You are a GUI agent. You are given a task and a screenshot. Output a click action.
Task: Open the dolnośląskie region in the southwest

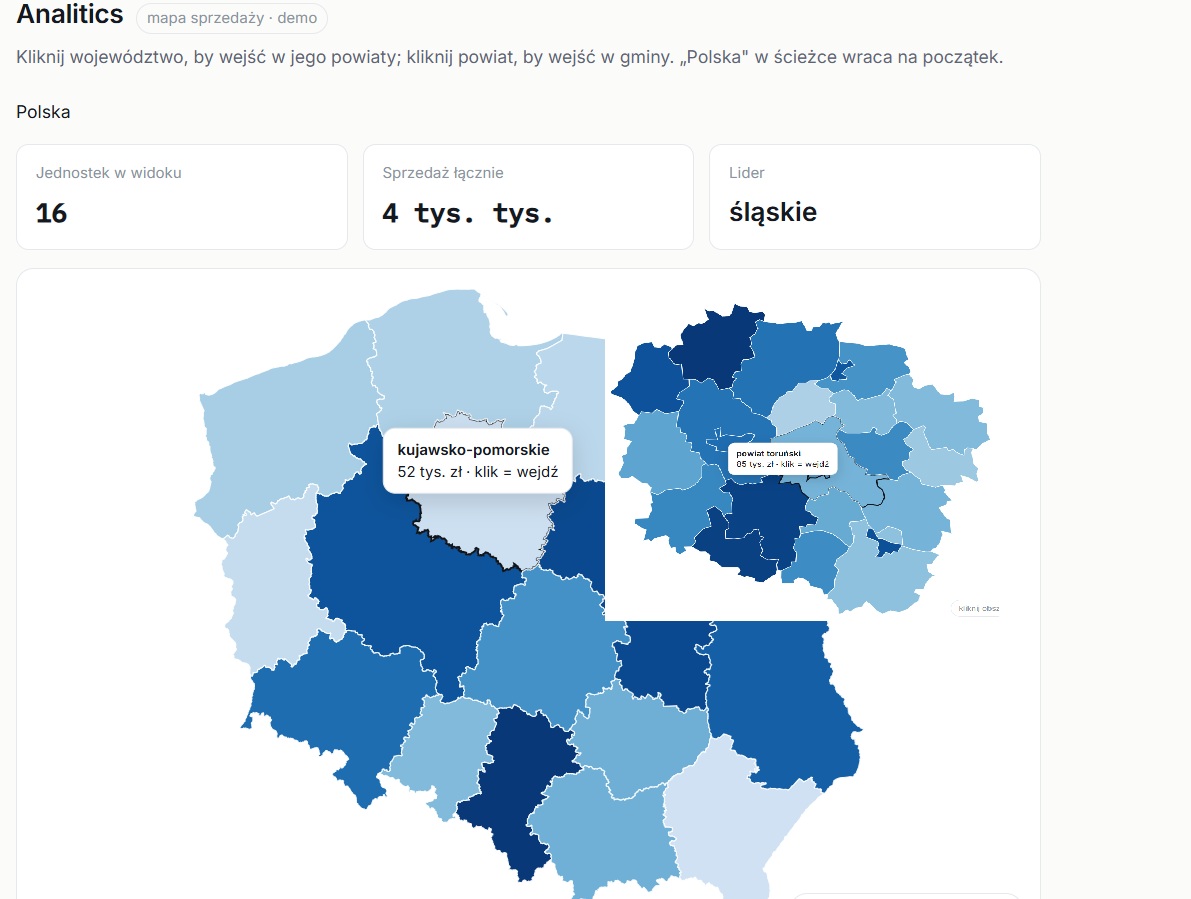click(x=334, y=706)
